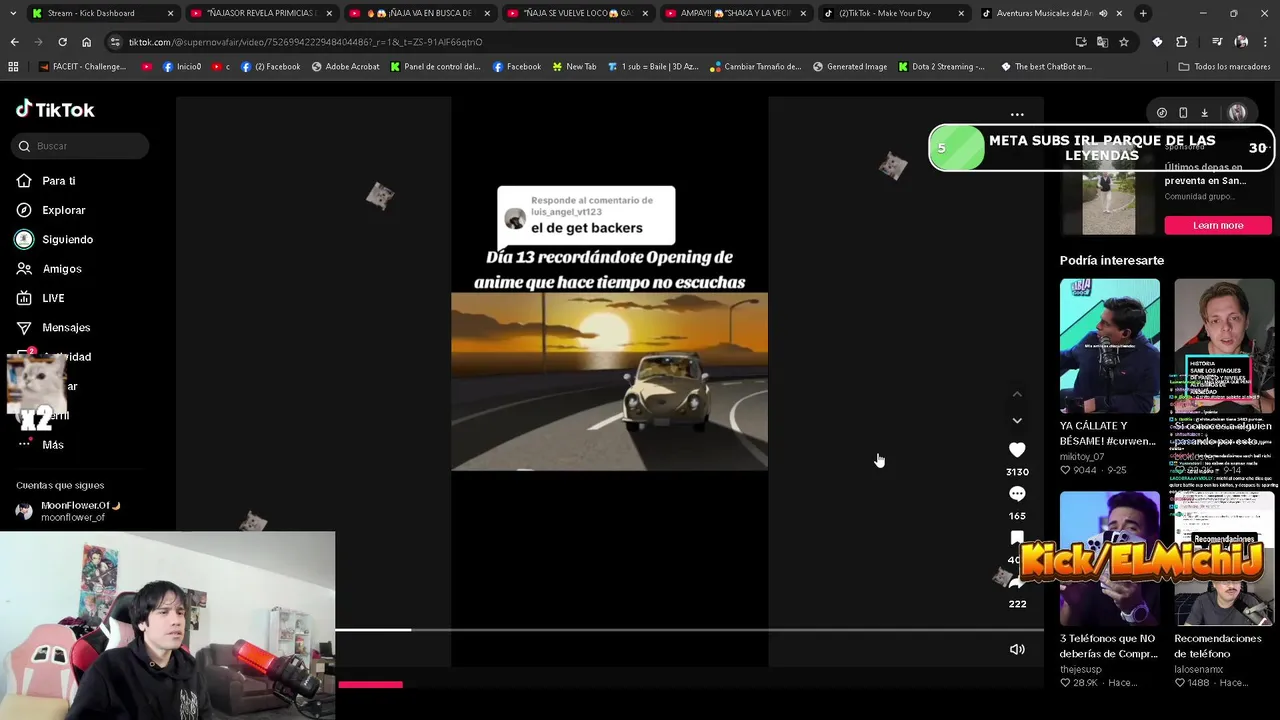Go to browser home page
Viewport: 1280px width, 720px height.
[x=86, y=42]
